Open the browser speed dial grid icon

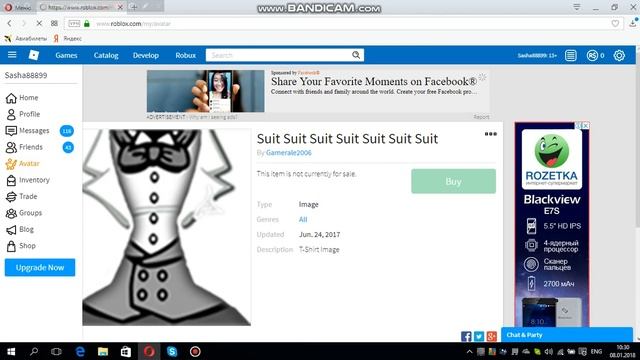tap(54, 24)
